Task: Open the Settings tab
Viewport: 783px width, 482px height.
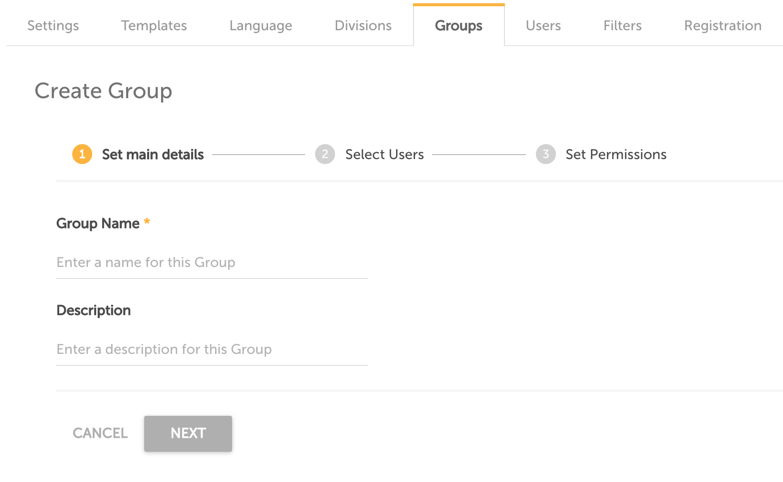Action: pyautogui.click(x=53, y=26)
